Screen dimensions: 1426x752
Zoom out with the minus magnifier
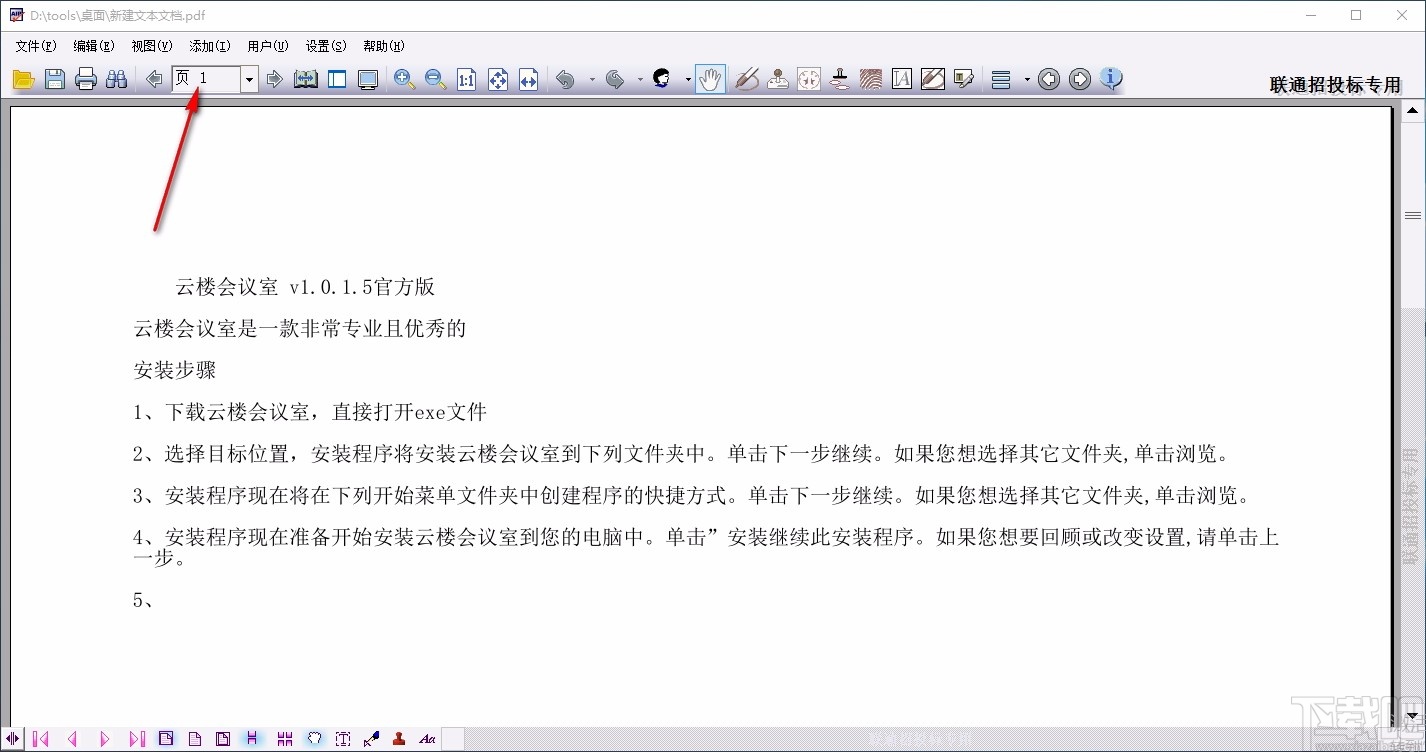(x=435, y=80)
